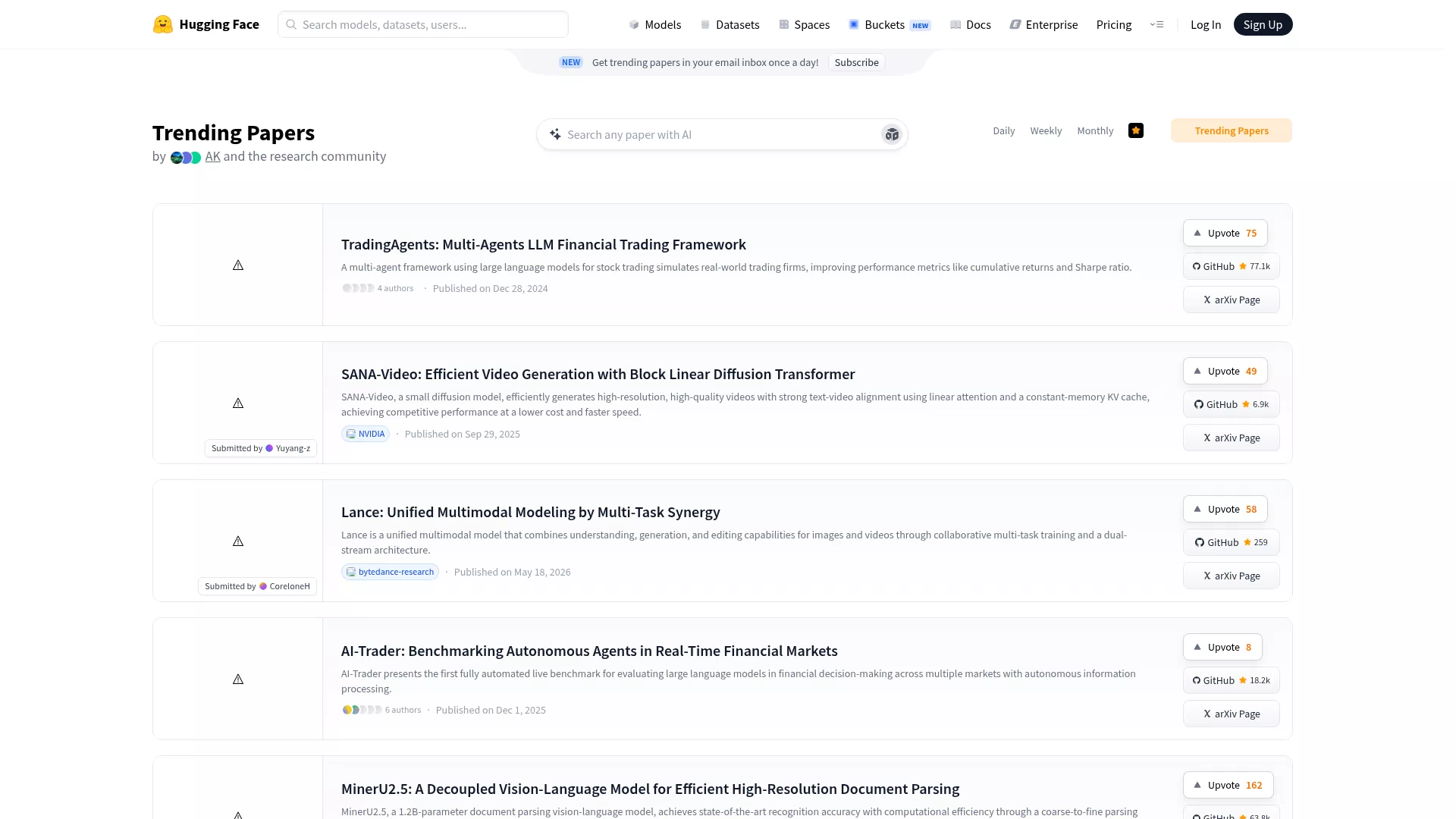Expand the 6 authors list on AI-Trader

(x=381, y=710)
